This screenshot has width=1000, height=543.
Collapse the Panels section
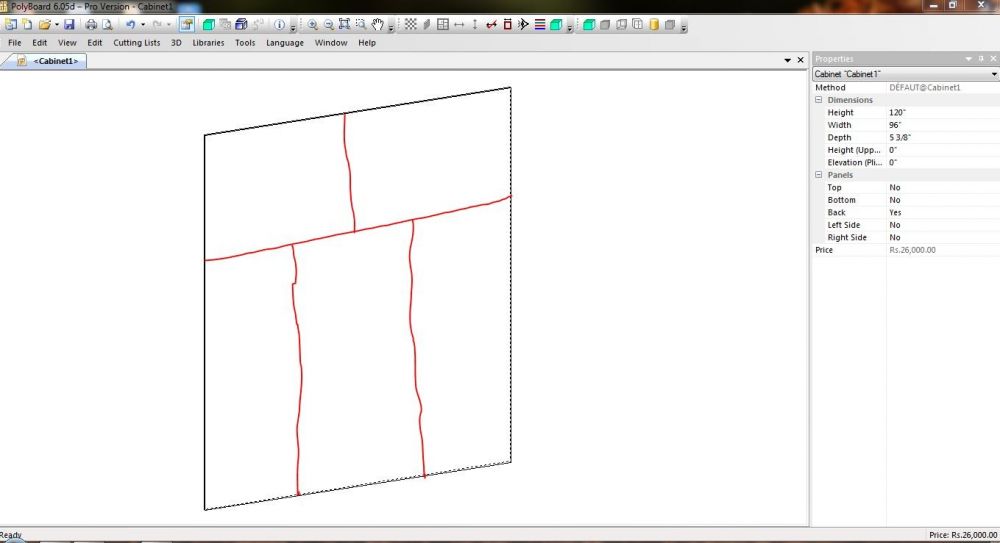coord(819,175)
